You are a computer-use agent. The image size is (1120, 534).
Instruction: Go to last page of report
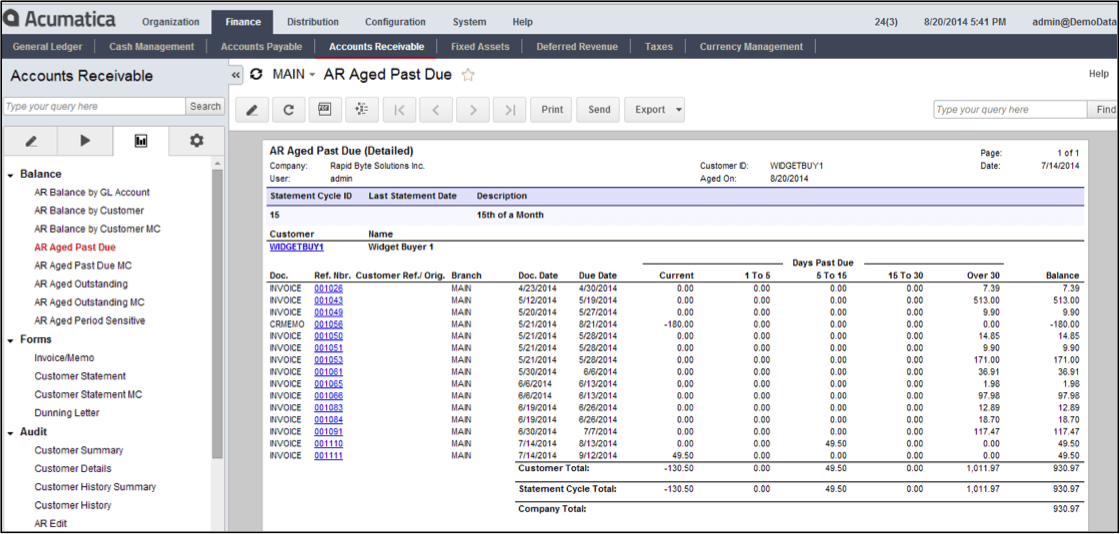(510, 110)
